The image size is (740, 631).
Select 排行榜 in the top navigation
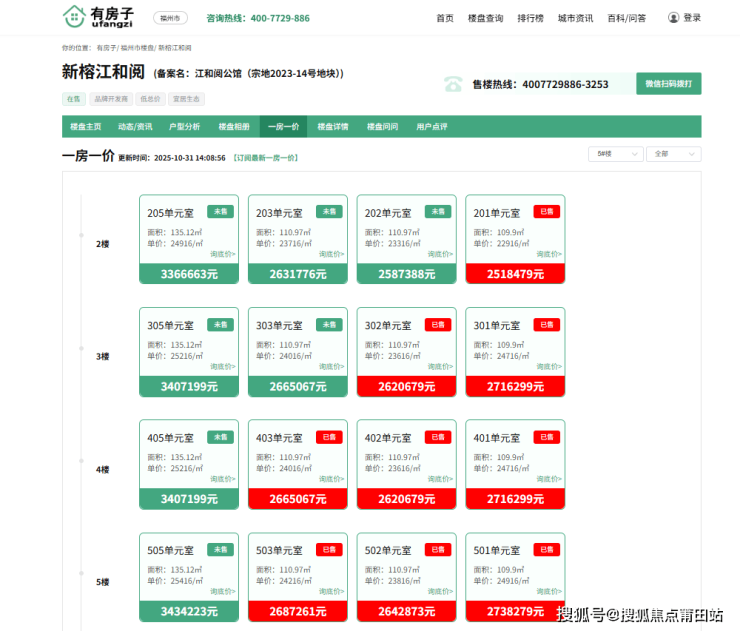531,18
